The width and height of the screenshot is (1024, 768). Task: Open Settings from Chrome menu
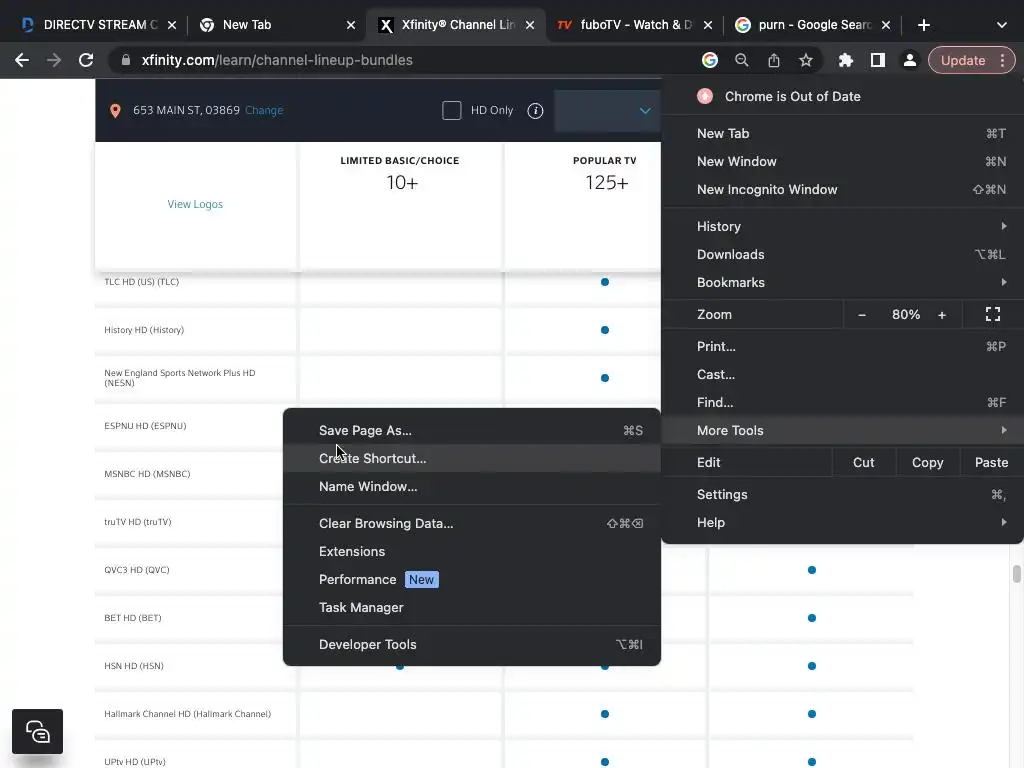(842, 494)
